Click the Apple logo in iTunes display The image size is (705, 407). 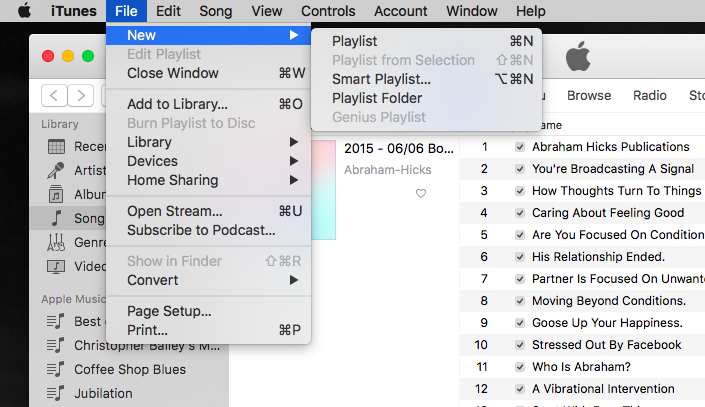tap(578, 57)
